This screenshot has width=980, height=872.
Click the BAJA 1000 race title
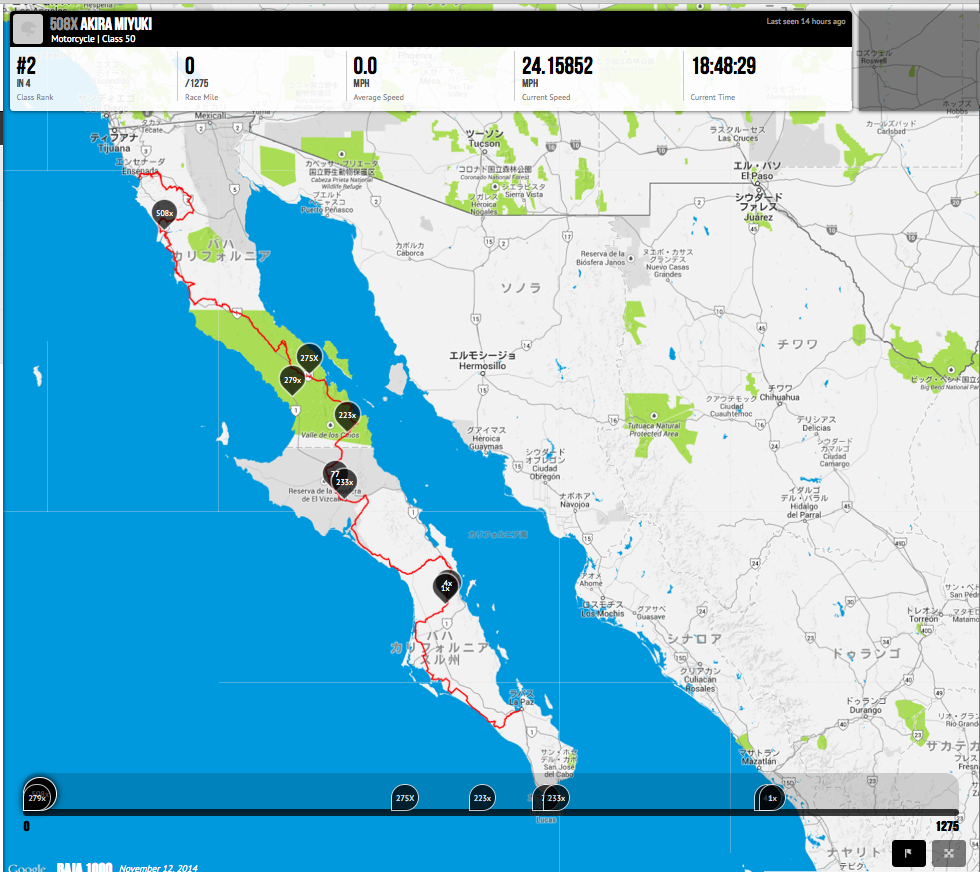tap(84, 867)
